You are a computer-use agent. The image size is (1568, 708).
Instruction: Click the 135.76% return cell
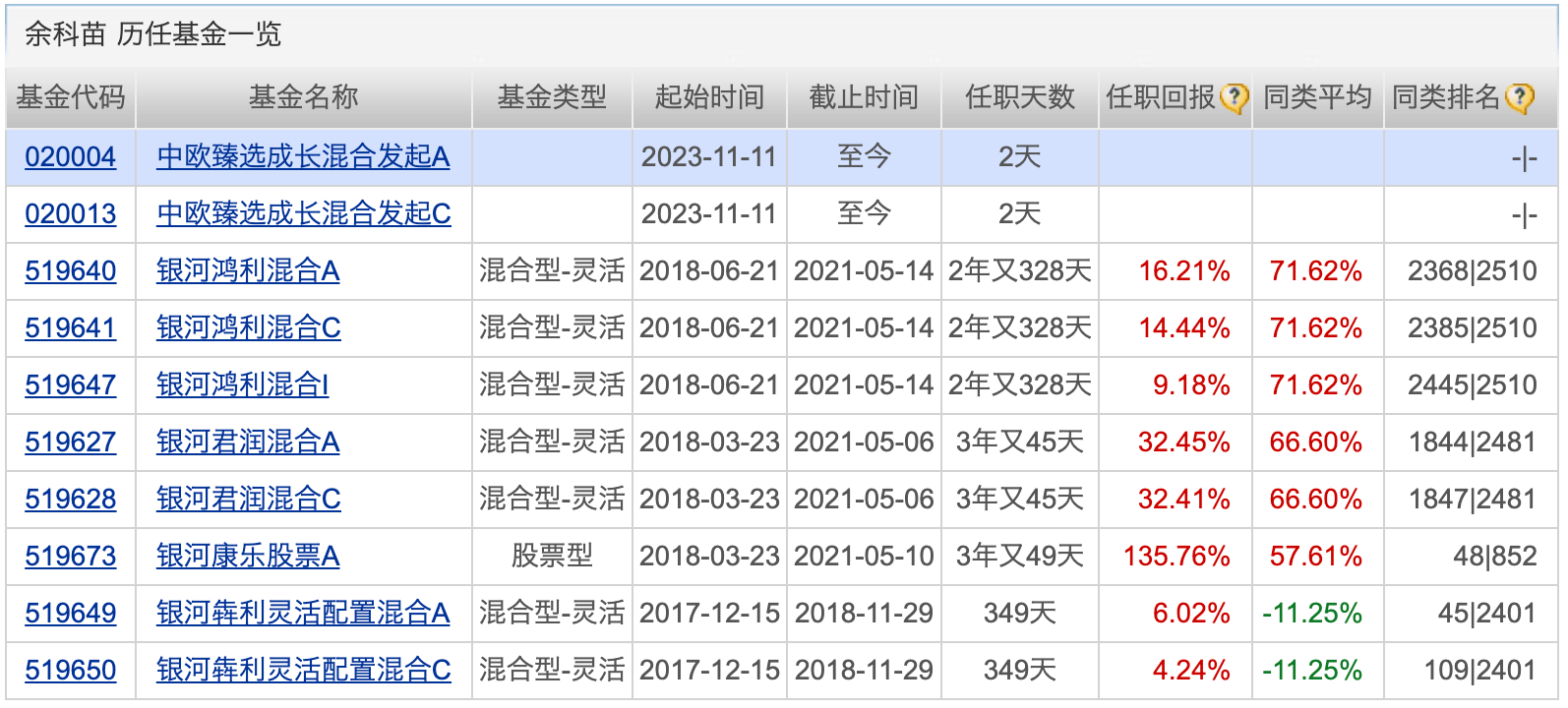pos(1176,557)
